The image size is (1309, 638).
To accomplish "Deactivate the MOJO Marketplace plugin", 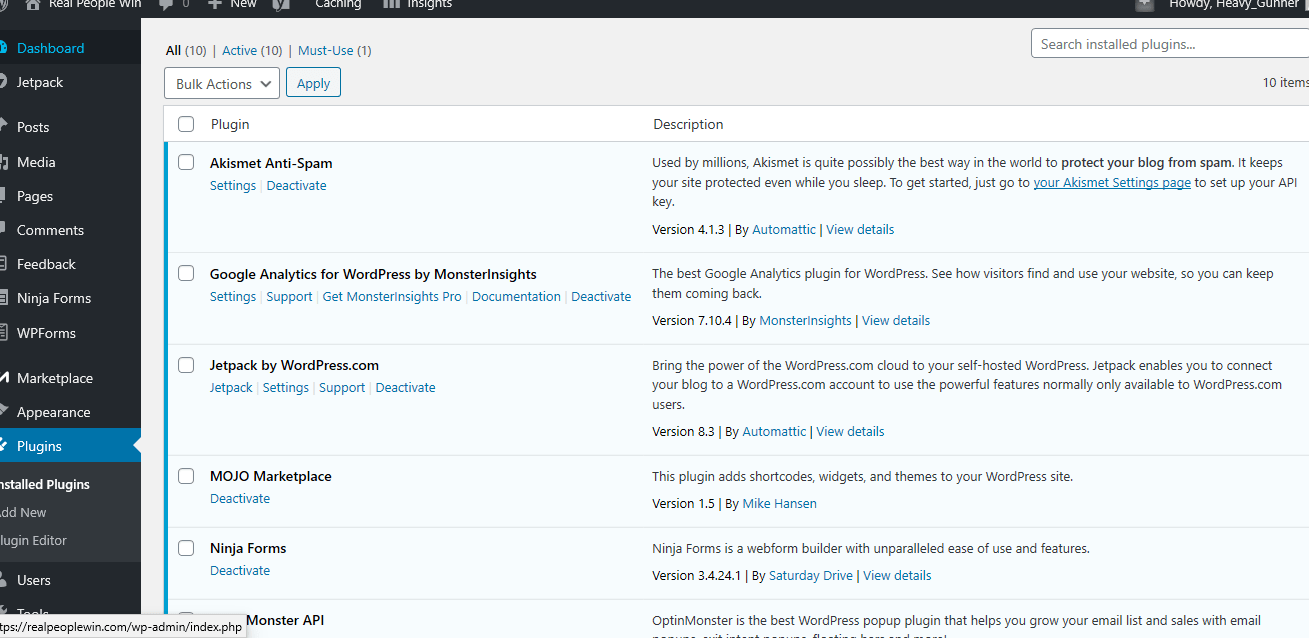I will coord(240,498).
